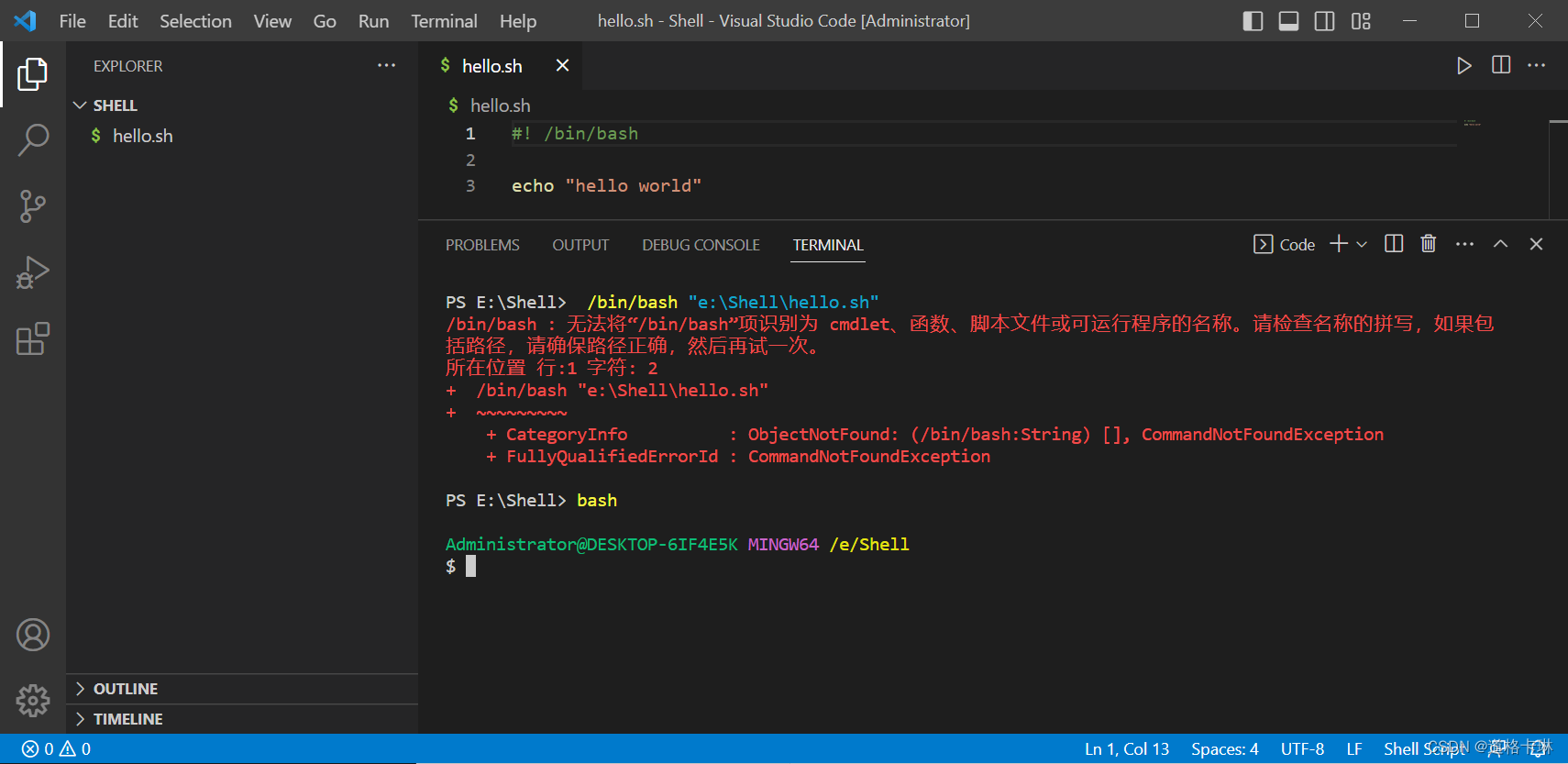Change end of line sequence LF

pyautogui.click(x=1354, y=749)
